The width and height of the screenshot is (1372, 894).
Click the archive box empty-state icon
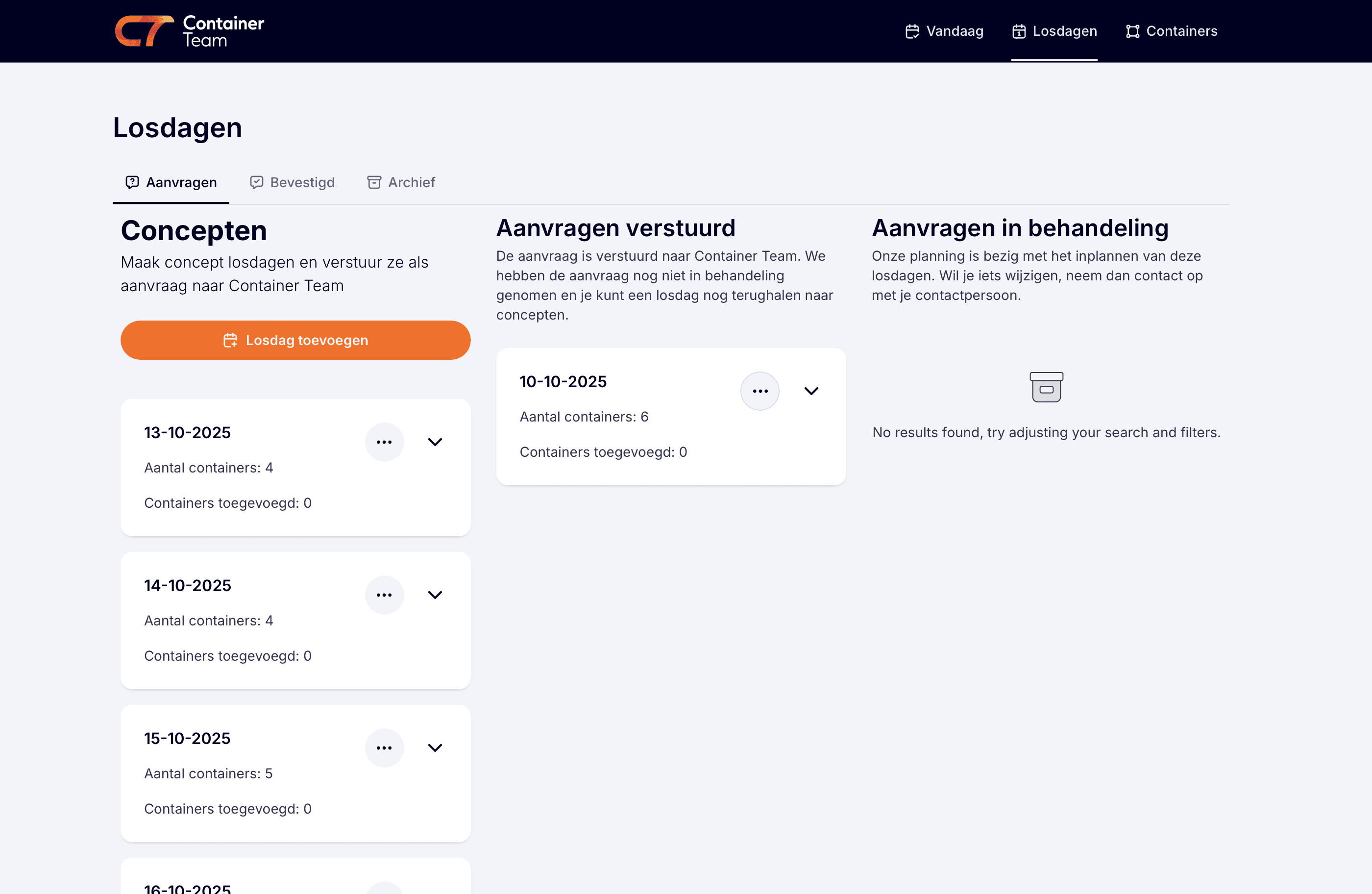tap(1046, 387)
